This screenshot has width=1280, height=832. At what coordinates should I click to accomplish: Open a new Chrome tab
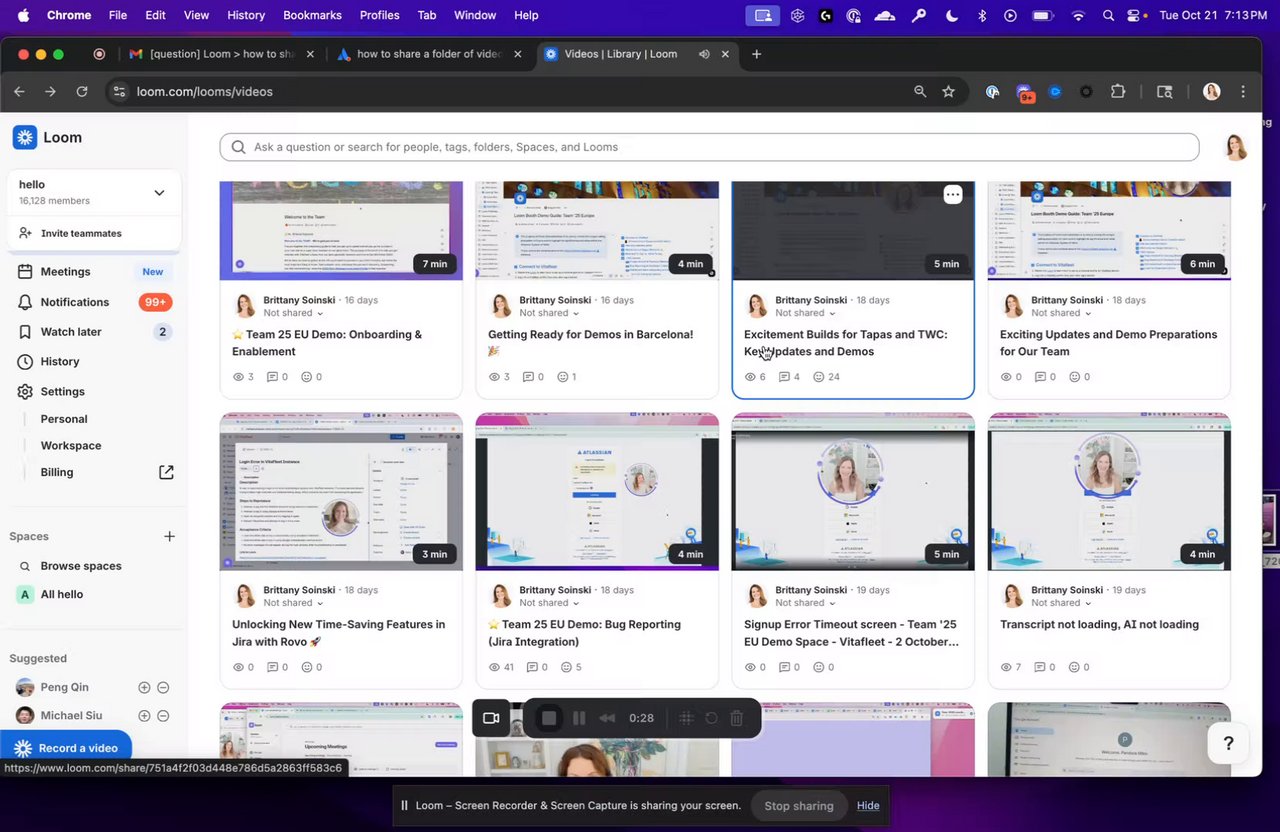[x=756, y=54]
